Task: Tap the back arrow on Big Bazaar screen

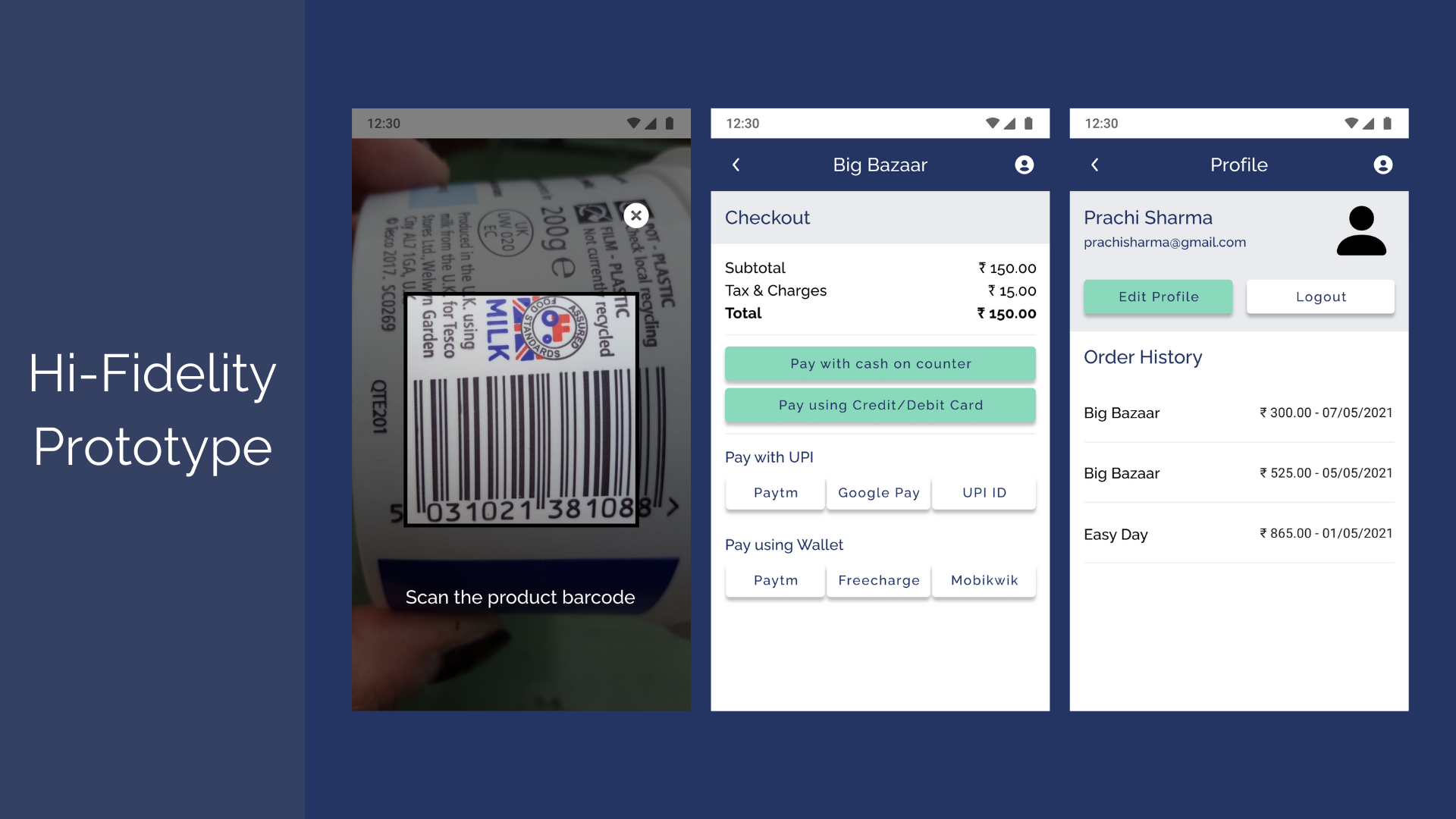Action: (x=737, y=164)
